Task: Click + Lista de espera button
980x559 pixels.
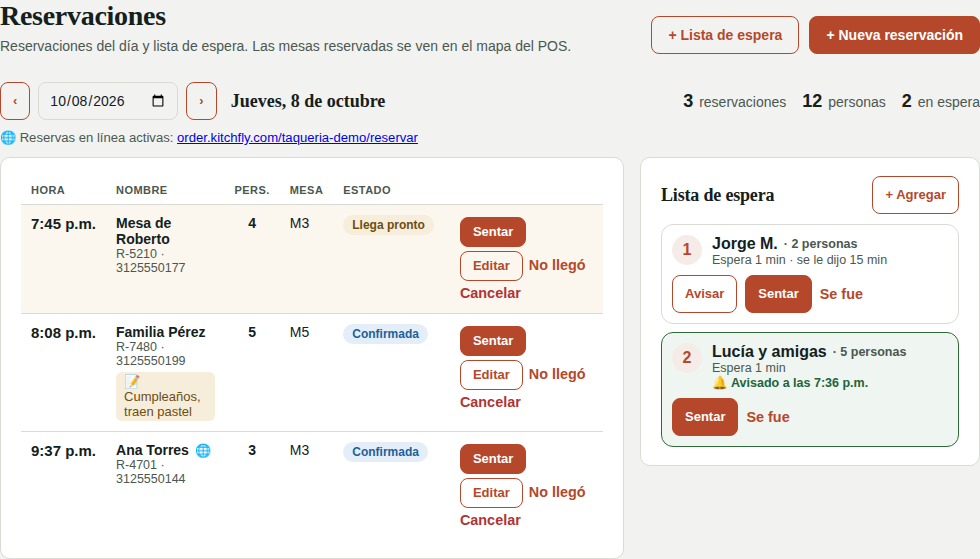Action: pos(725,35)
